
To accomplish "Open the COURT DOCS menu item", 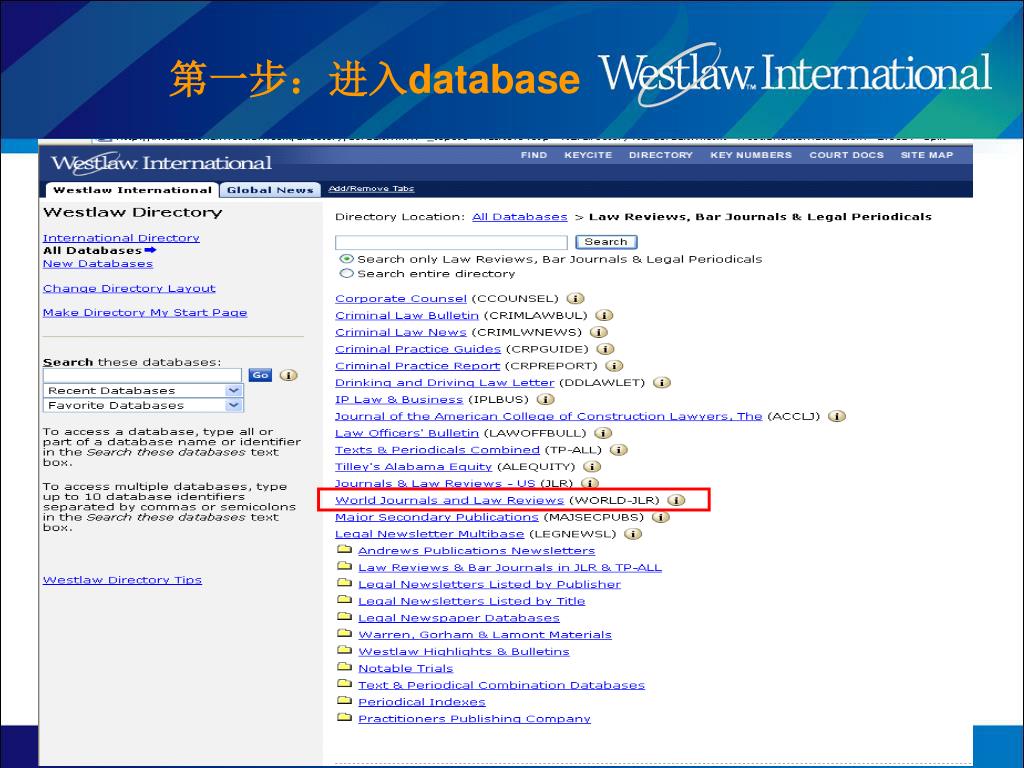I will (x=846, y=155).
